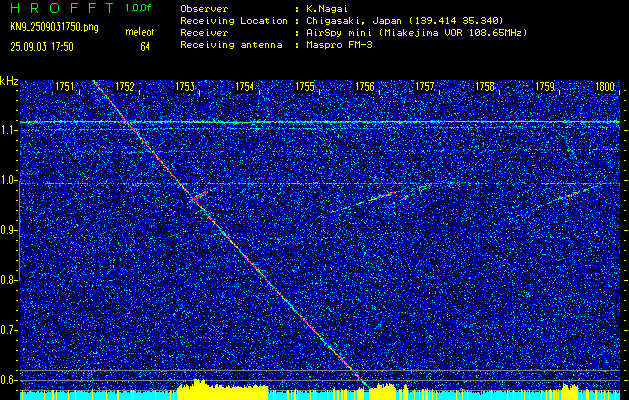Select the Maspro FM-3 antenna value

339,45
